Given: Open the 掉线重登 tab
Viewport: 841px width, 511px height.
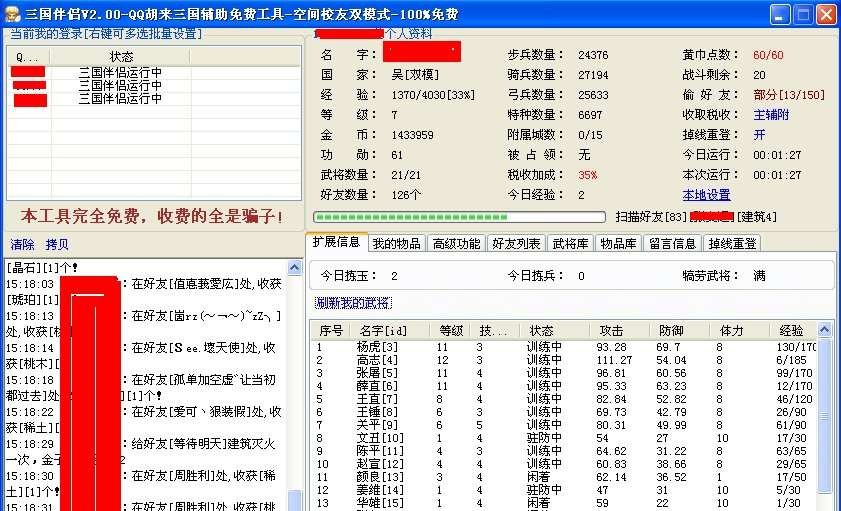Looking at the screenshot, I should tap(732, 244).
